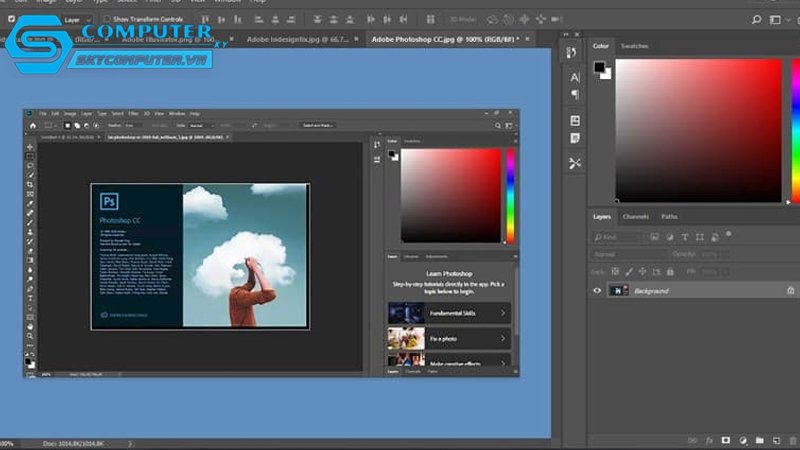Open the Kind filter dropdown
800x450 pixels.
tap(616, 237)
